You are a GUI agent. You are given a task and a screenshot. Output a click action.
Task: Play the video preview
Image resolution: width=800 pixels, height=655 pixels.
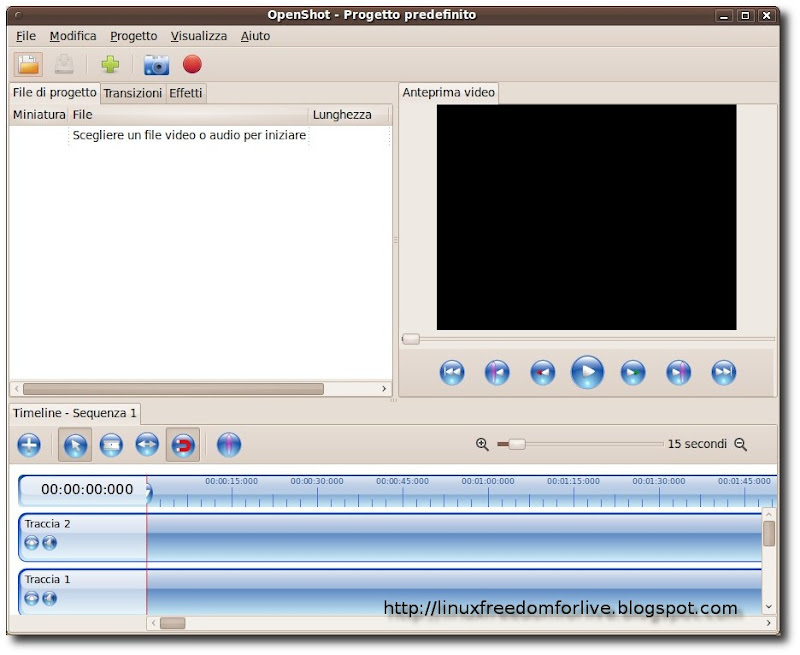pyautogui.click(x=587, y=372)
